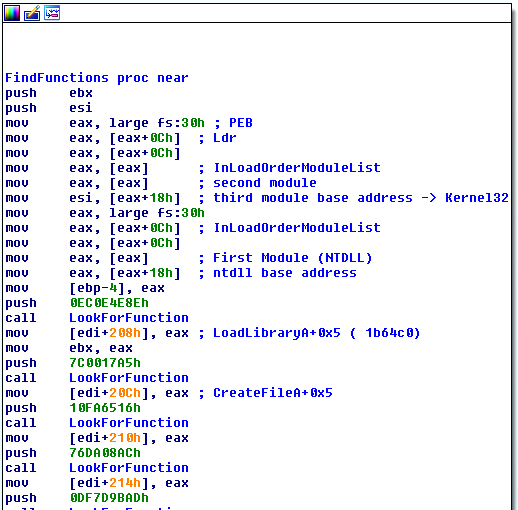Click the Ldr comment

[x=217, y=138]
